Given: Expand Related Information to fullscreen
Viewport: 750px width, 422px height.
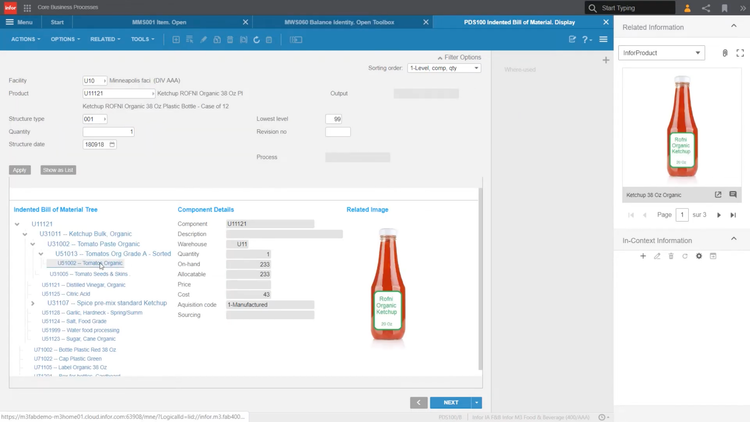Looking at the screenshot, I should tap(740, 53).
